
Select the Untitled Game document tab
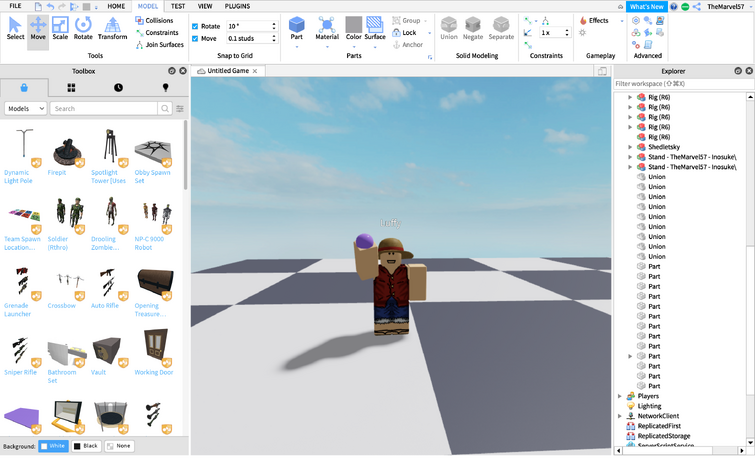click(227, 71)
